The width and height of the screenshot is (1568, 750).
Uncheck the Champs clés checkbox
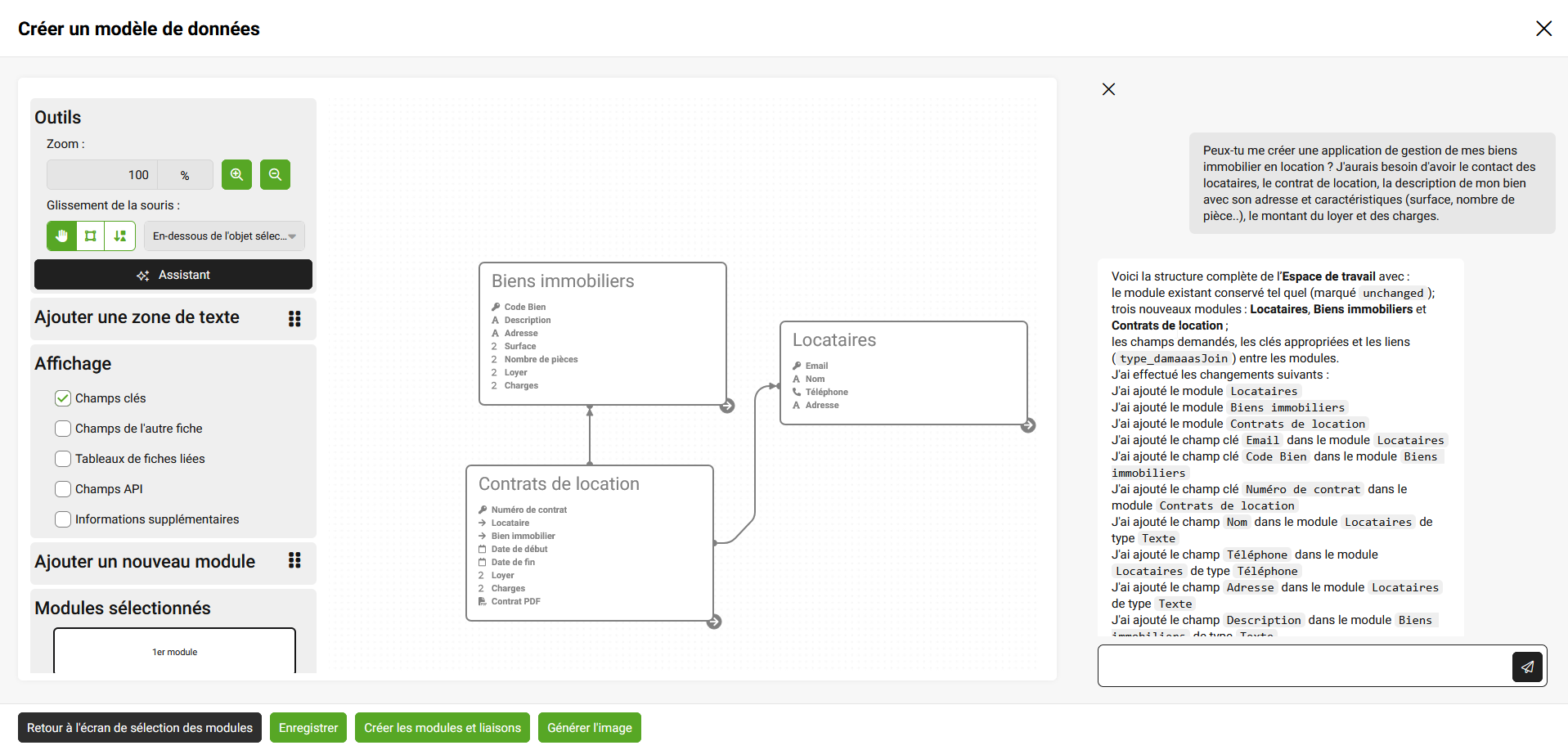[x=63, y=398]
